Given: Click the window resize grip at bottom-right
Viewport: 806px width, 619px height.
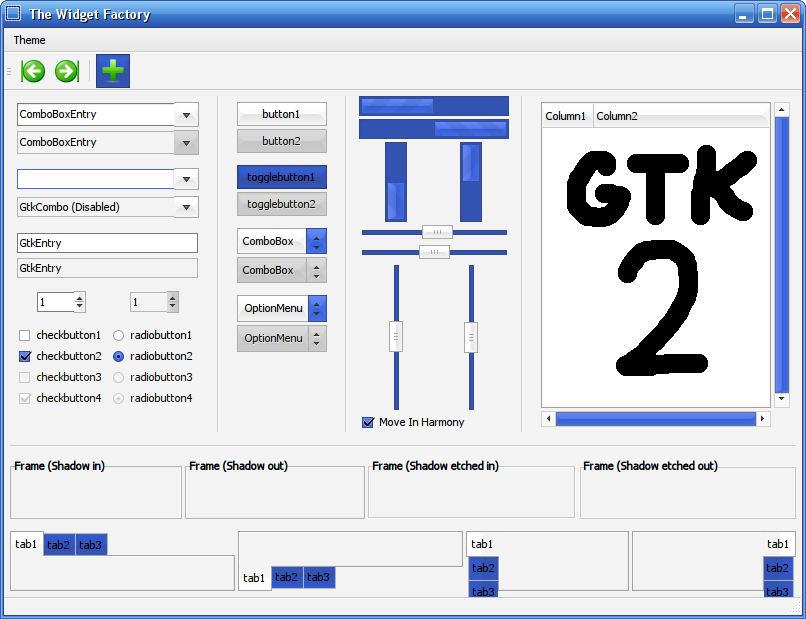Looking at the screenshot, I should click(795, 608).
